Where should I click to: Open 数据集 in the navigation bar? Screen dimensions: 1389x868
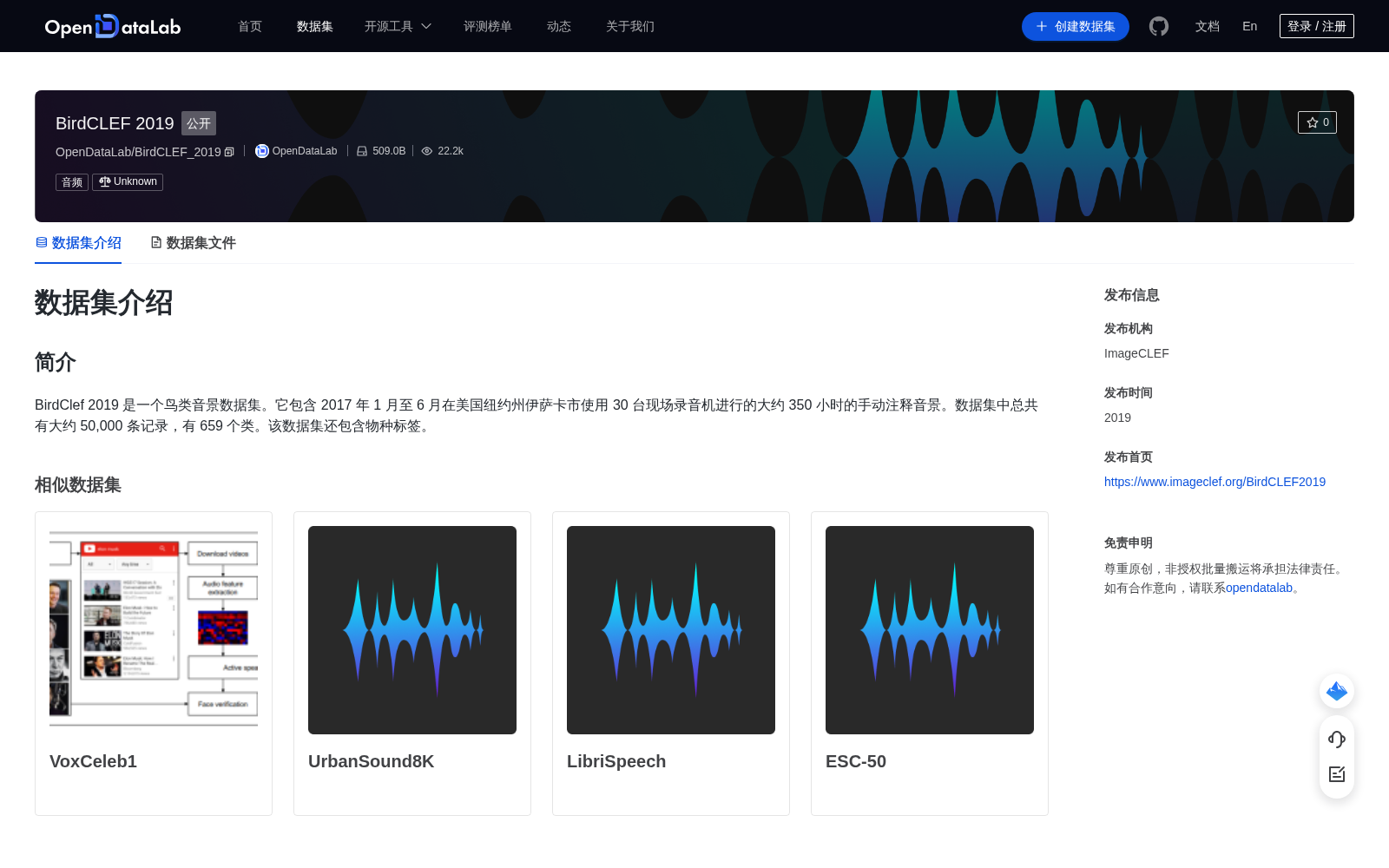(x=314, y=26)
